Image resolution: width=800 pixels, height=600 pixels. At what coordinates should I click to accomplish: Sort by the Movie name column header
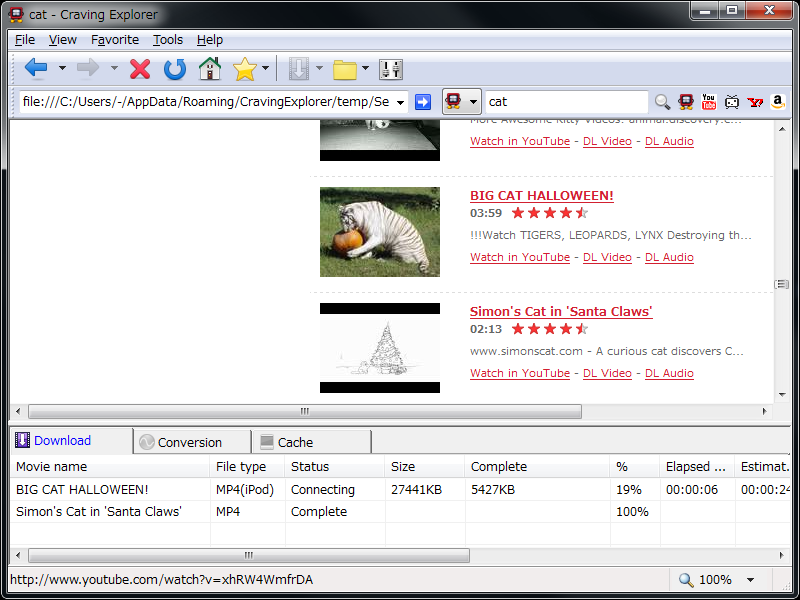tap(110, 466)
